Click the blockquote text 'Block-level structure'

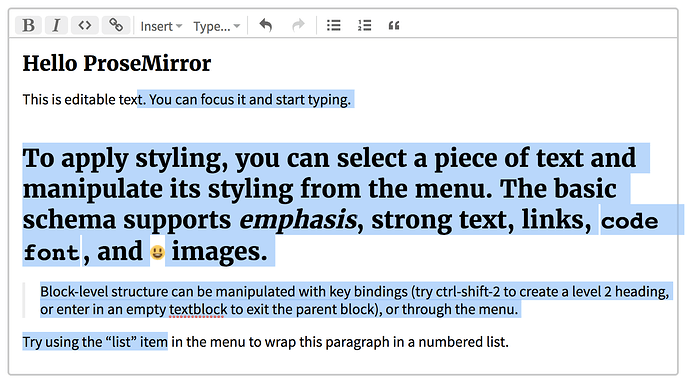pyautogui.click(x=103, y=292)
